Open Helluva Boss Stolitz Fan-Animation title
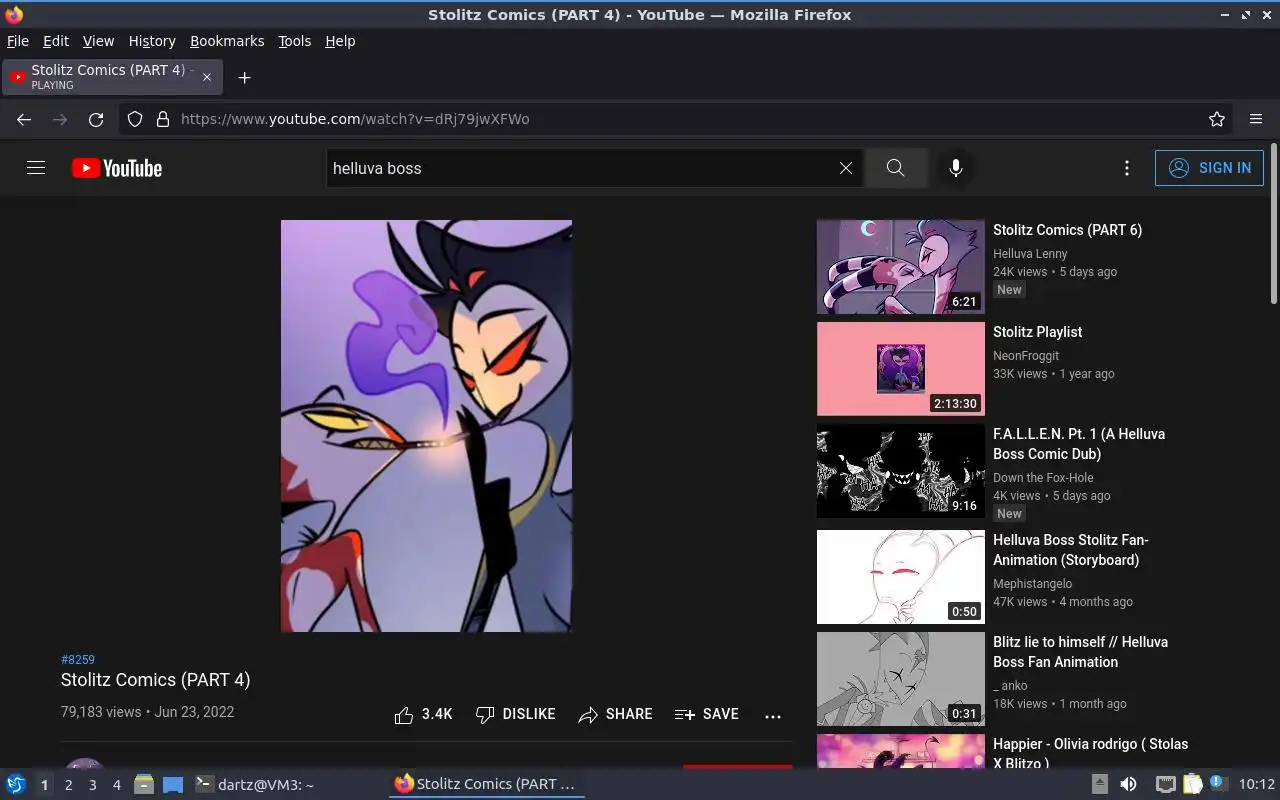This screenshot has width=1280, height=800. click(1070, 550)
